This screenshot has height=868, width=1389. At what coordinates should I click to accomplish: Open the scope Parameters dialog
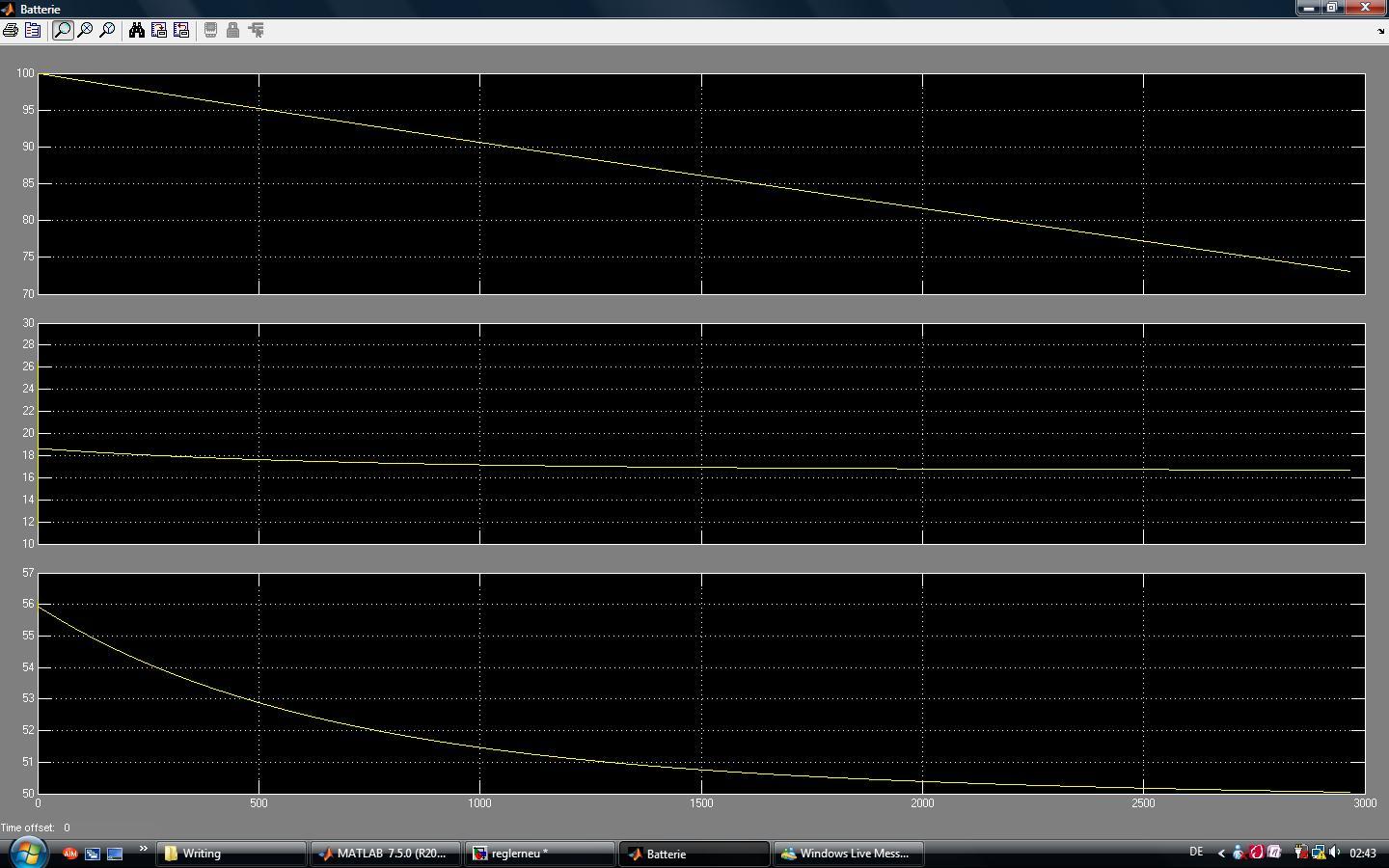[x=32, y=31]
